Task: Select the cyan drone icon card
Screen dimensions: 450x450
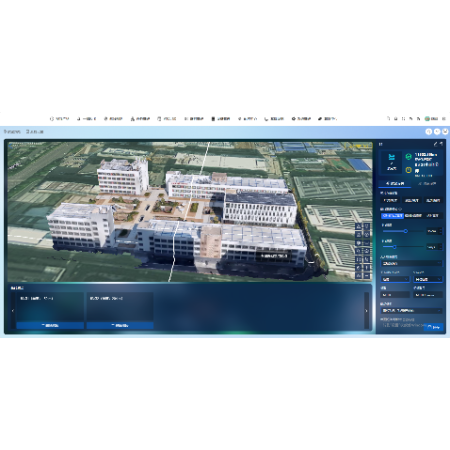Action: (392, 162)
